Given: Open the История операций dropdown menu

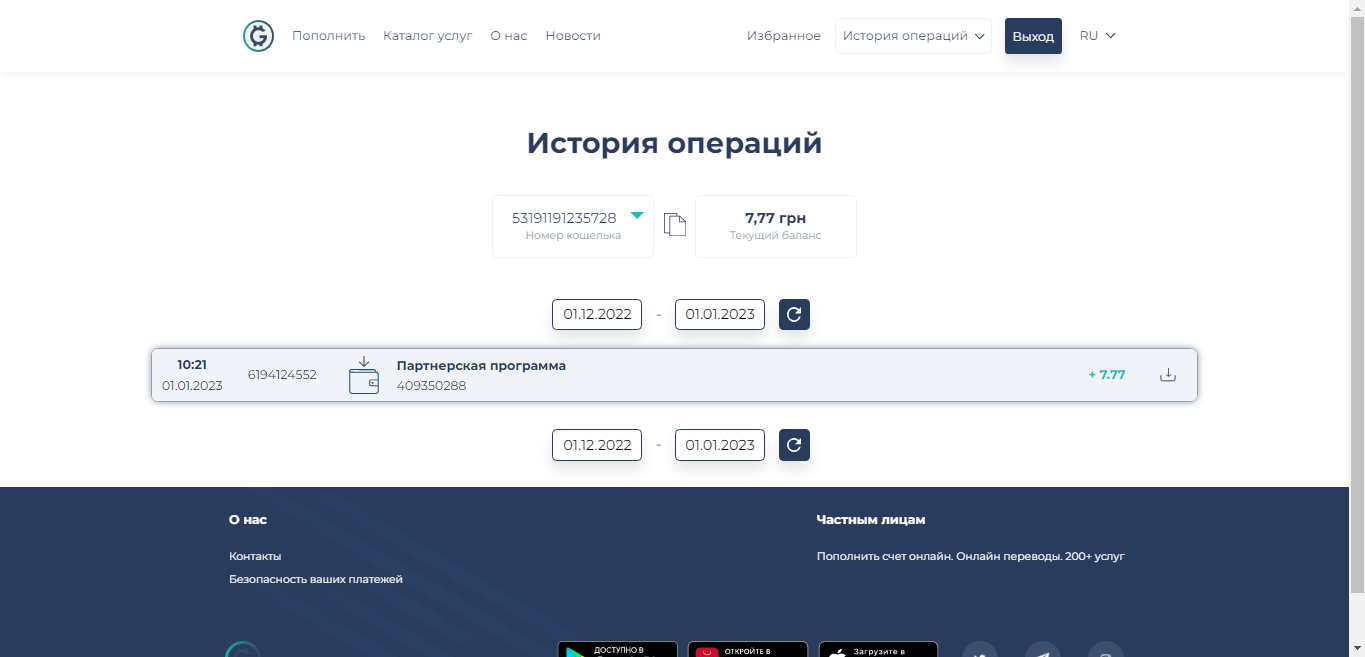Looking at the screenshot, I should (x=913, y=36).
